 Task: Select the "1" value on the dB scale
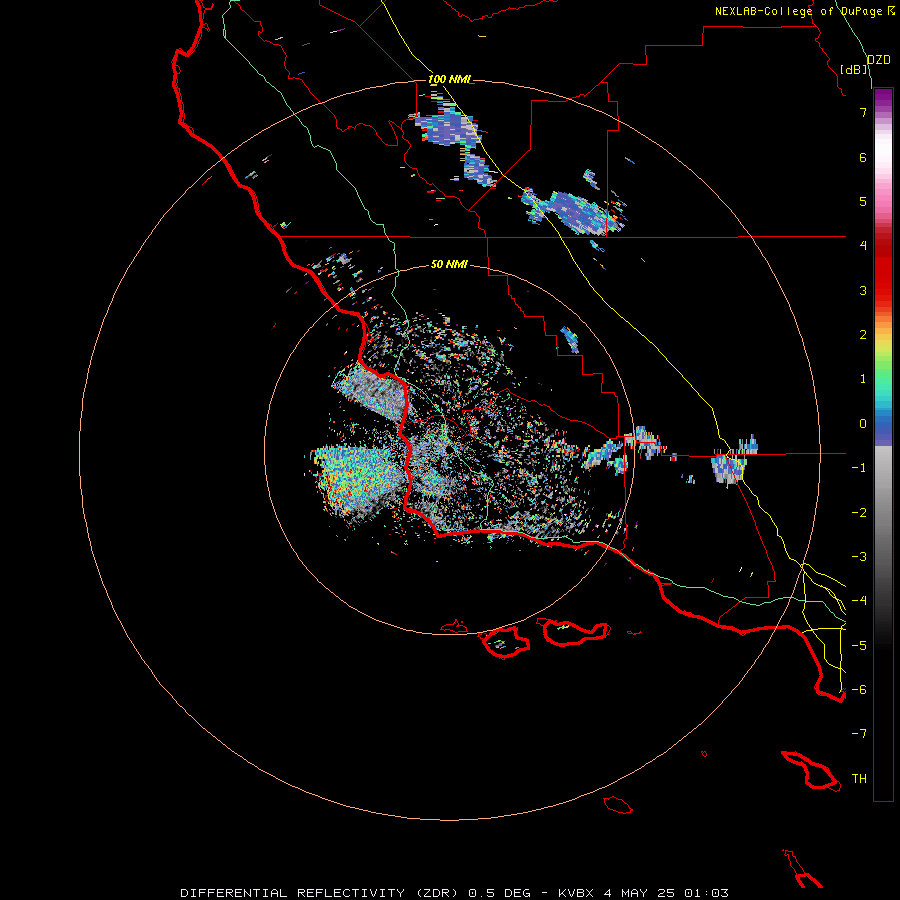click(863, 379)
